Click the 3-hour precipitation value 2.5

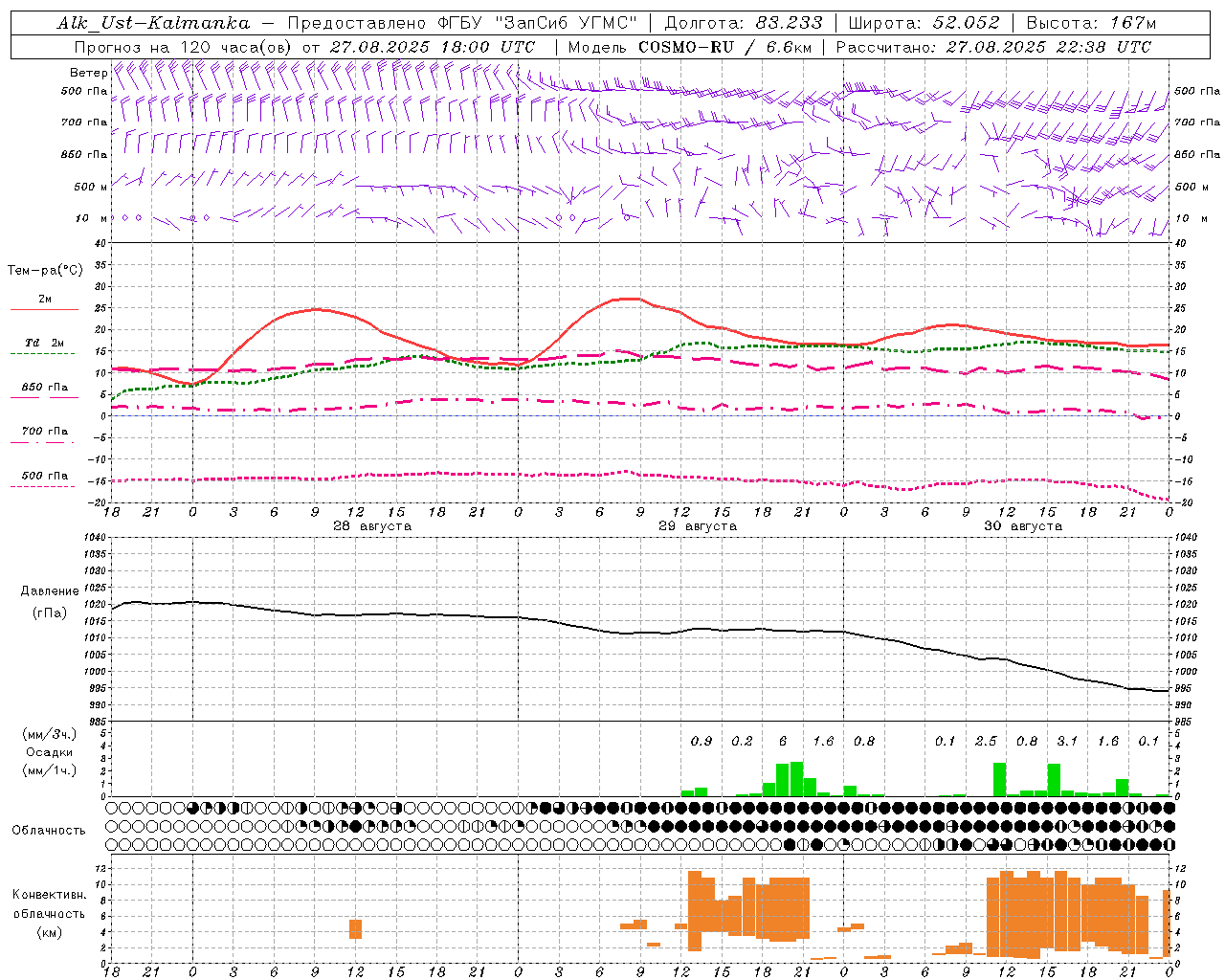986,741
